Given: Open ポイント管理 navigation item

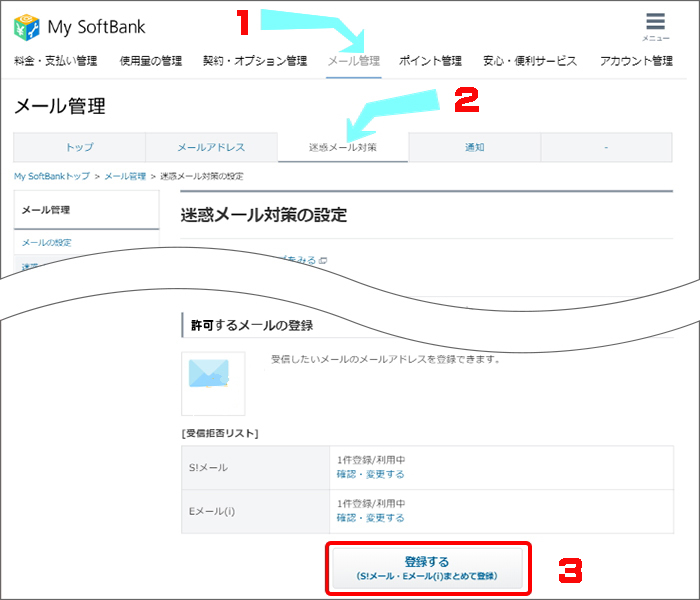Looking at the screenshot, I should (x=430, y=61).
